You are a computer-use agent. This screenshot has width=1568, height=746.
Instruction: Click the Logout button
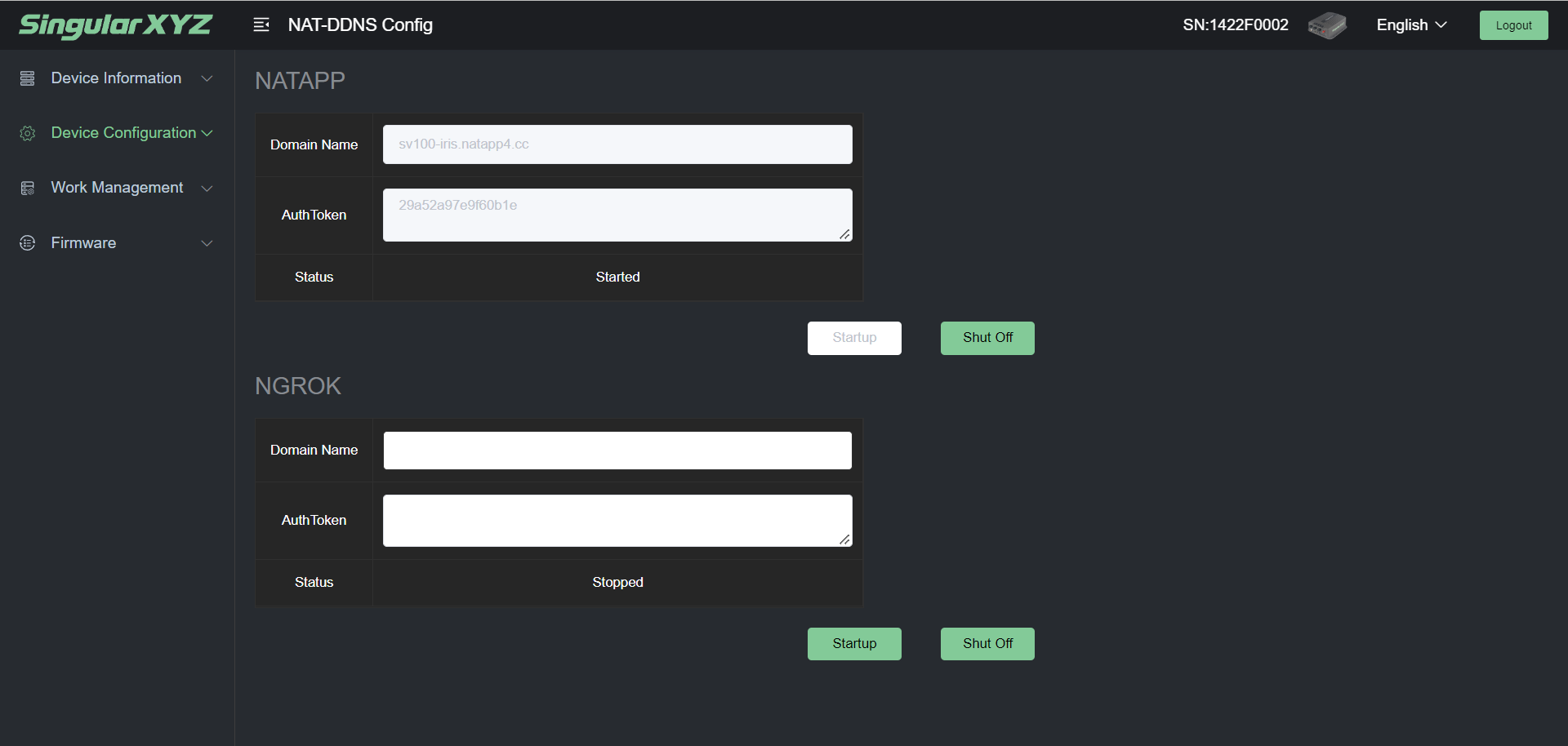point(1513,25)
